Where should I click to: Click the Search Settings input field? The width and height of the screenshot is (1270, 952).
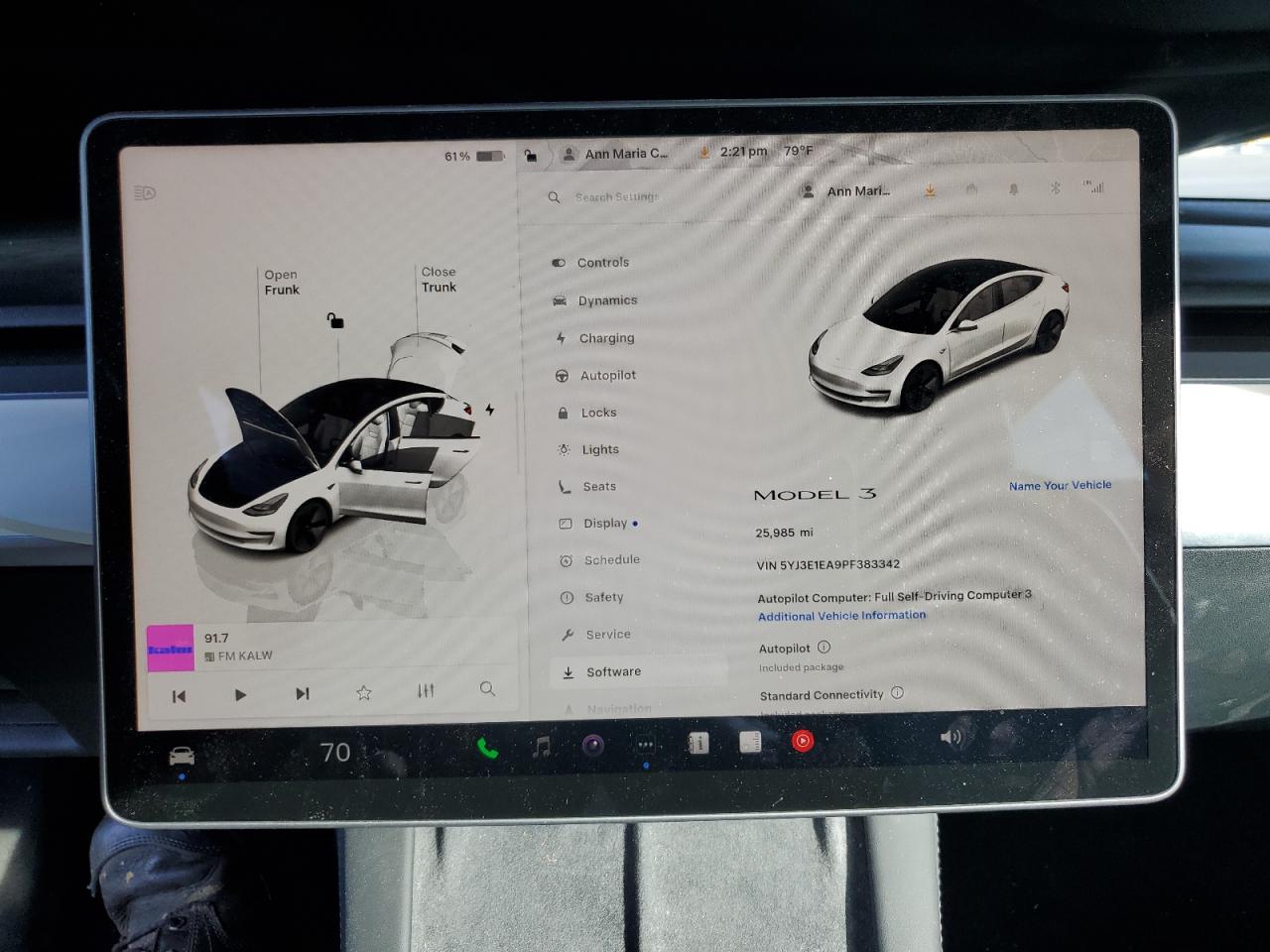coord(617,196)
